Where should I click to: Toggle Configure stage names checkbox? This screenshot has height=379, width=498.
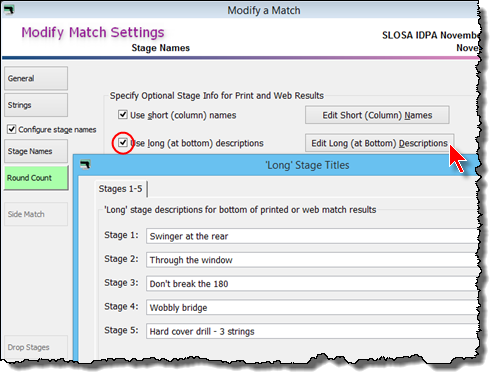11,129
